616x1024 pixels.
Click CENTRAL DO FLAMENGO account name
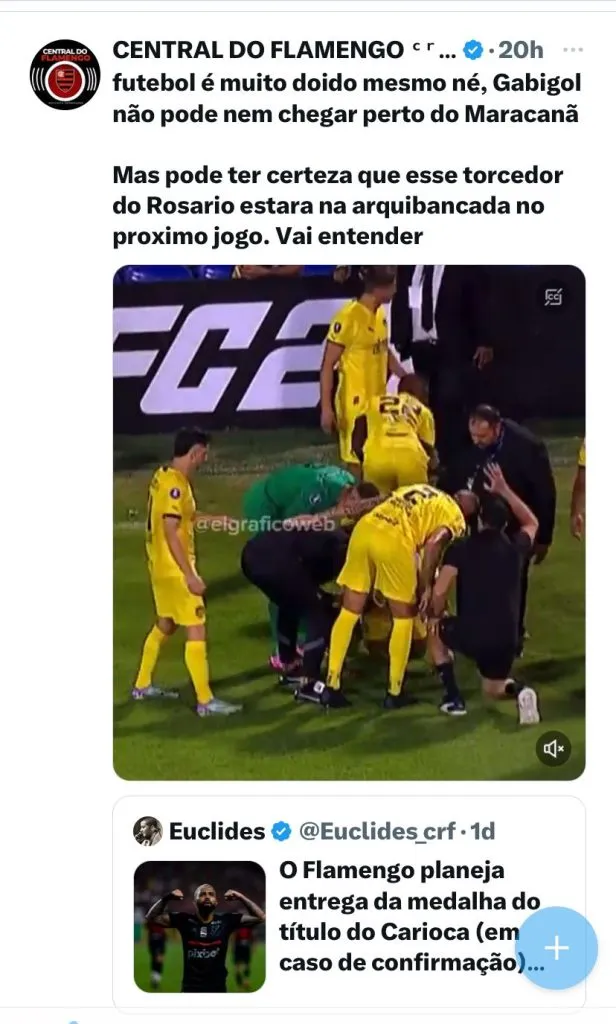point(258,50)
